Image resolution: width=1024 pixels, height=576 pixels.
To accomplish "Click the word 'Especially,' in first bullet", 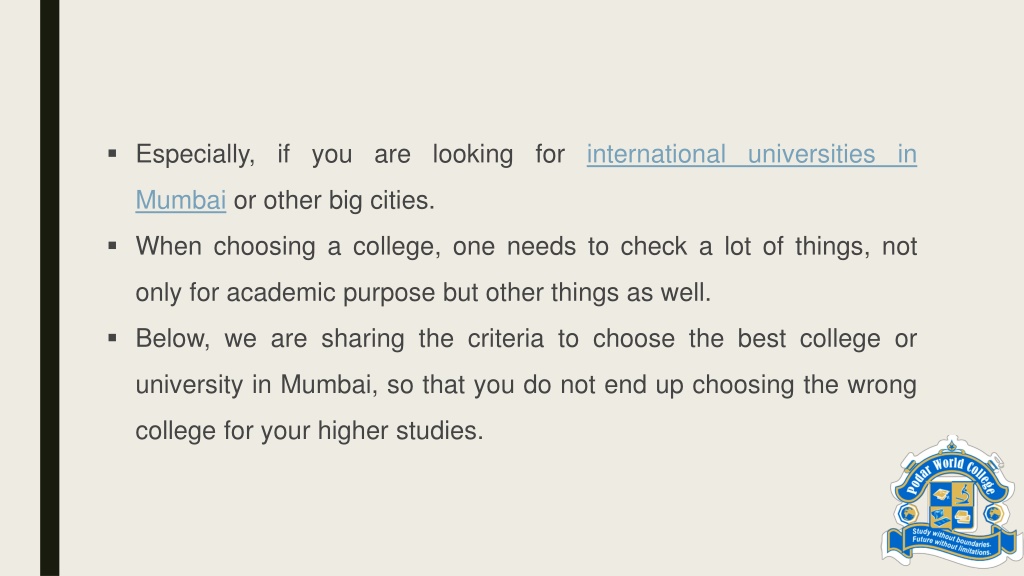I will click(195, 155).
